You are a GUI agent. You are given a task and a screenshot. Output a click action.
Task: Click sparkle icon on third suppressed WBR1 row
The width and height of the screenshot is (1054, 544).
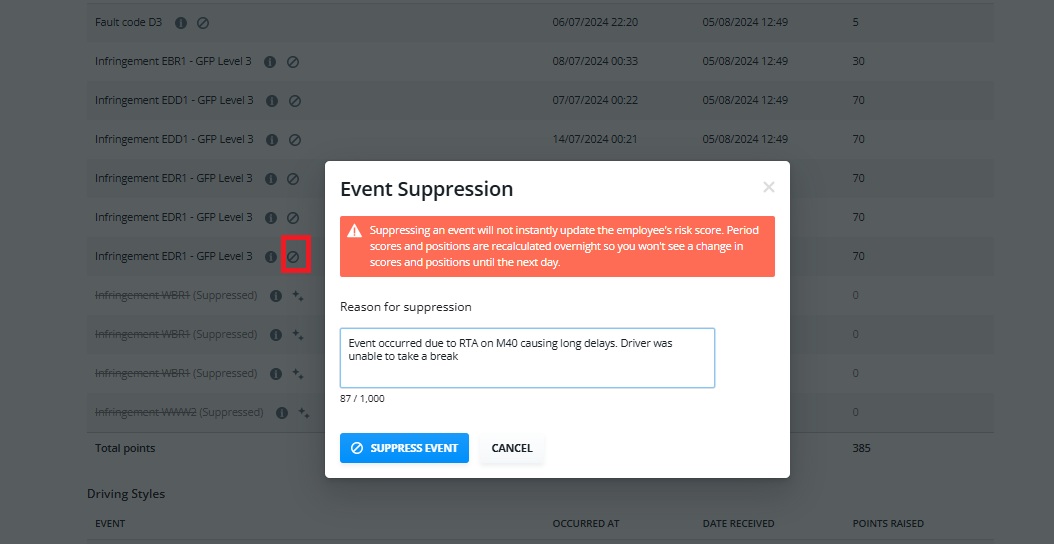pyautogui.click(x=298, y=373)
